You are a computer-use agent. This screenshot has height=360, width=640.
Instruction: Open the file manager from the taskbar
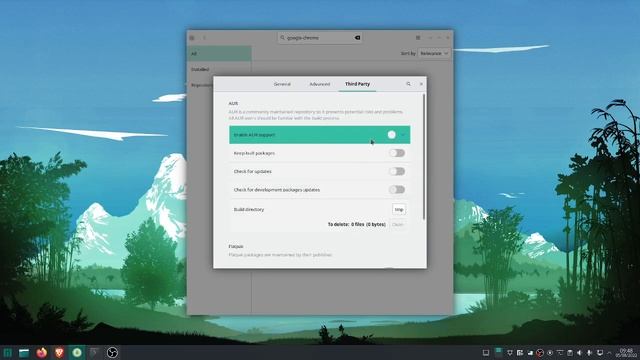click(24, 353)
